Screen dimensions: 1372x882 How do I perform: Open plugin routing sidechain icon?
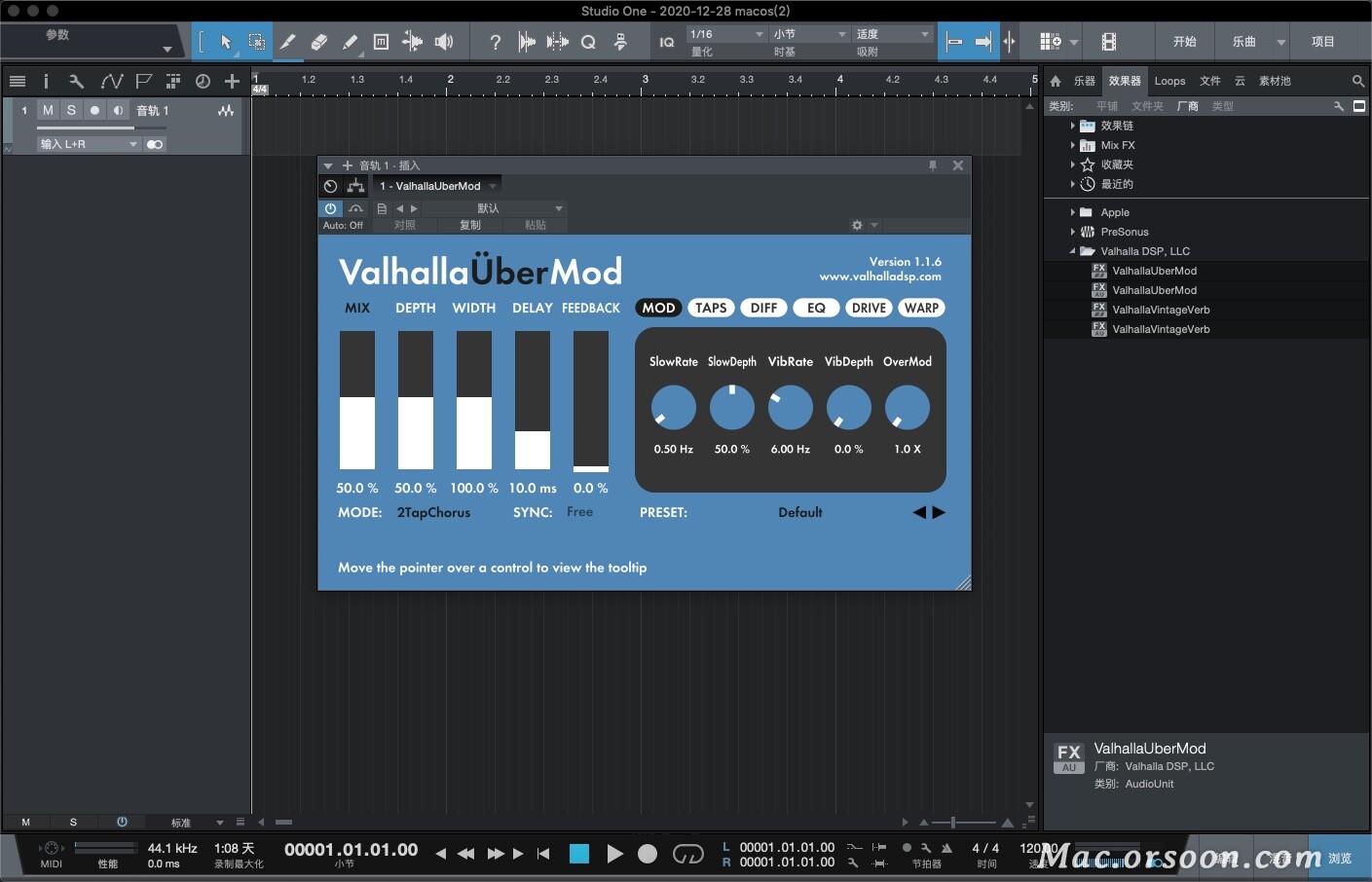coord(355,186)
